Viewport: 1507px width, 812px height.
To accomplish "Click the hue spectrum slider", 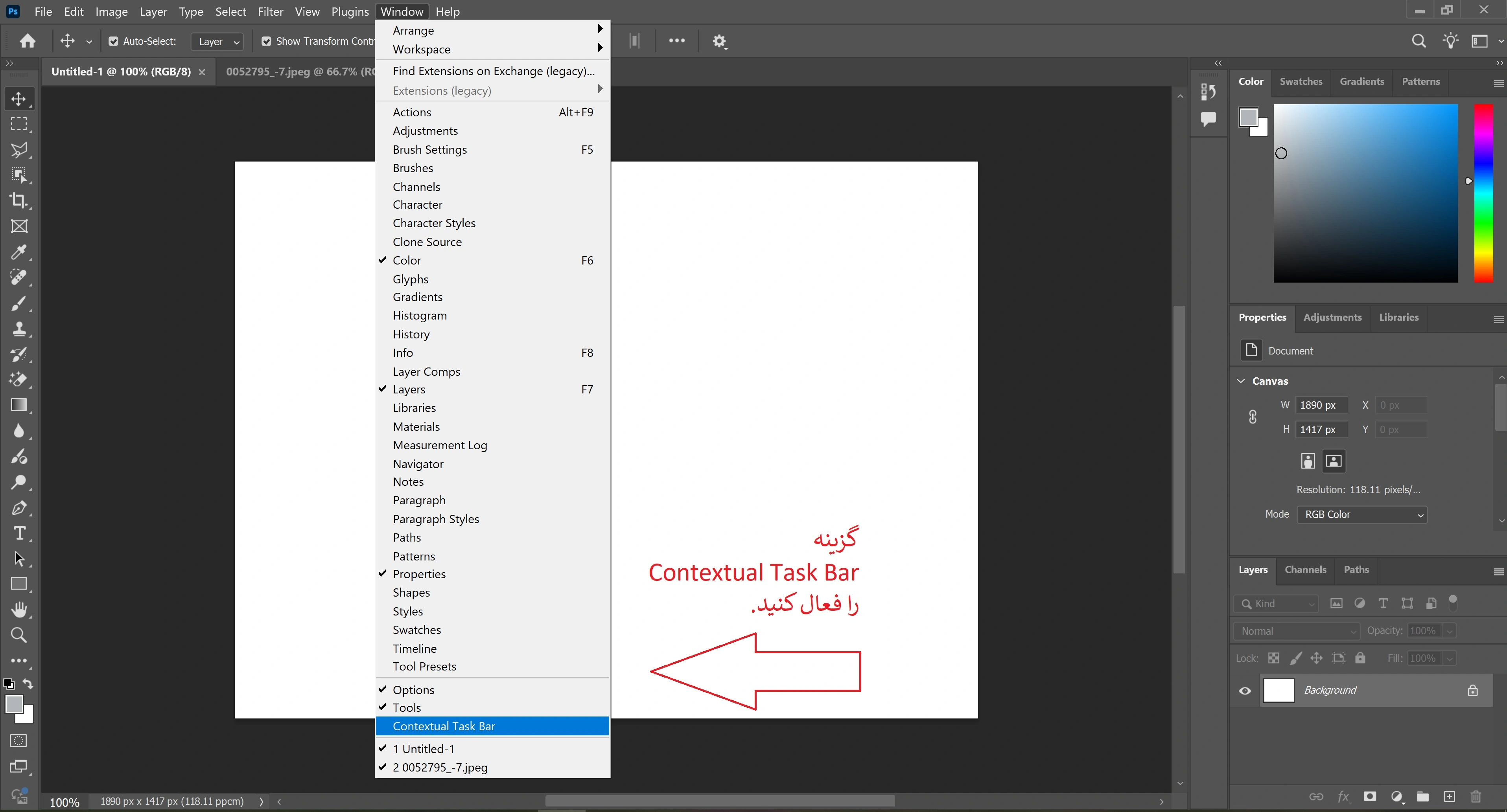I will click(x=1483, y=193).
